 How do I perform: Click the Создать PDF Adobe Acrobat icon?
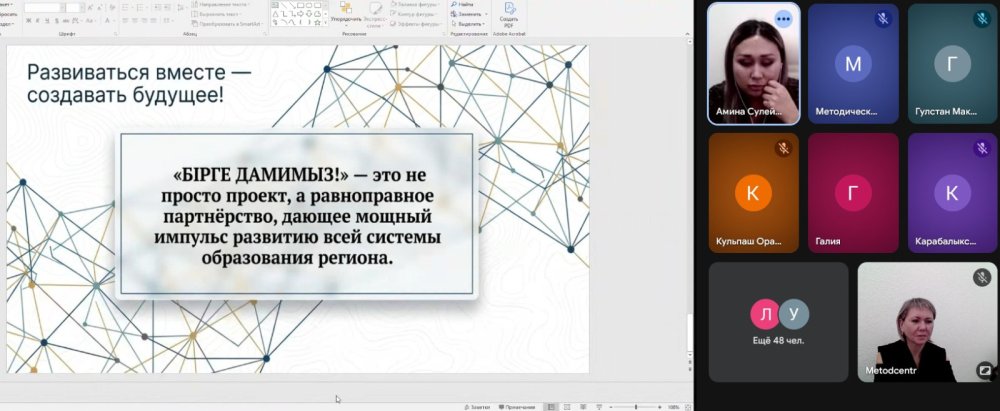pos(510,14)
